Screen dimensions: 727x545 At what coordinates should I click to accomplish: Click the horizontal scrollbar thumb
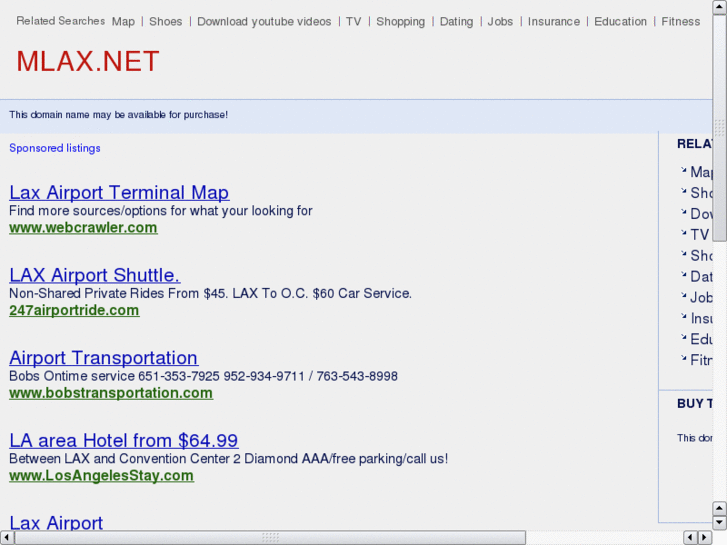tap(270, 537)
